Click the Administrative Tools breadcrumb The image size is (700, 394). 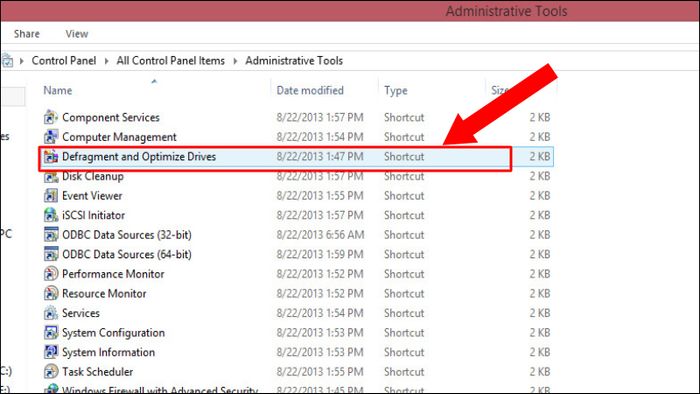pos(294,61)
